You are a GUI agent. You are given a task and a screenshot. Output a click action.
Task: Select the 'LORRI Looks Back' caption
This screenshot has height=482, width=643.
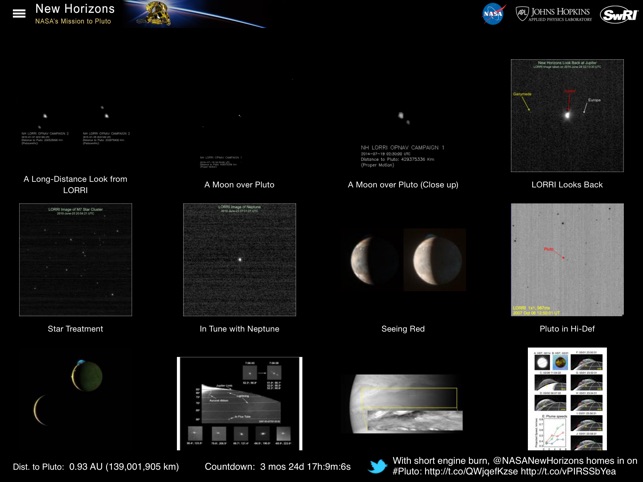click(x=567, y=185)
